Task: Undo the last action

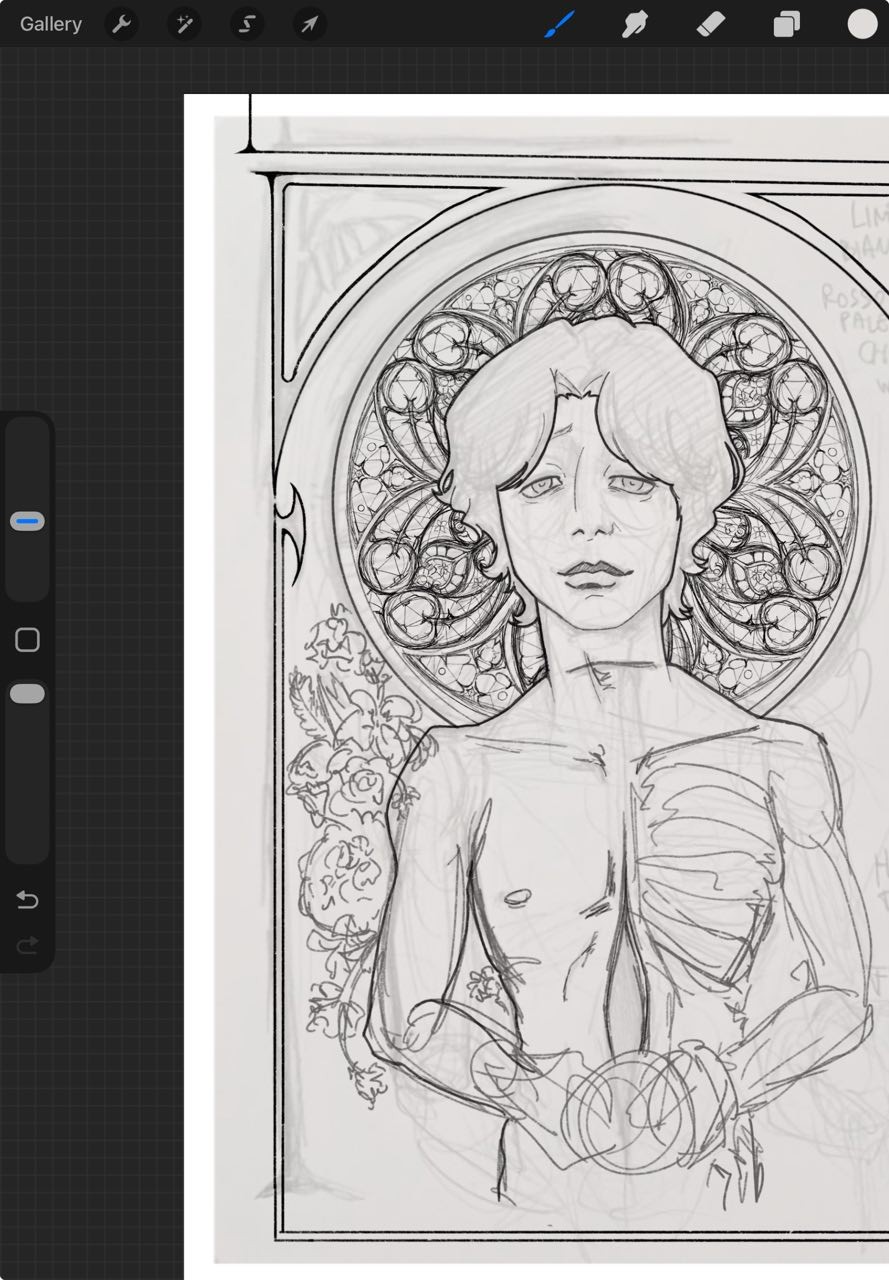Action: click(27, 900)
